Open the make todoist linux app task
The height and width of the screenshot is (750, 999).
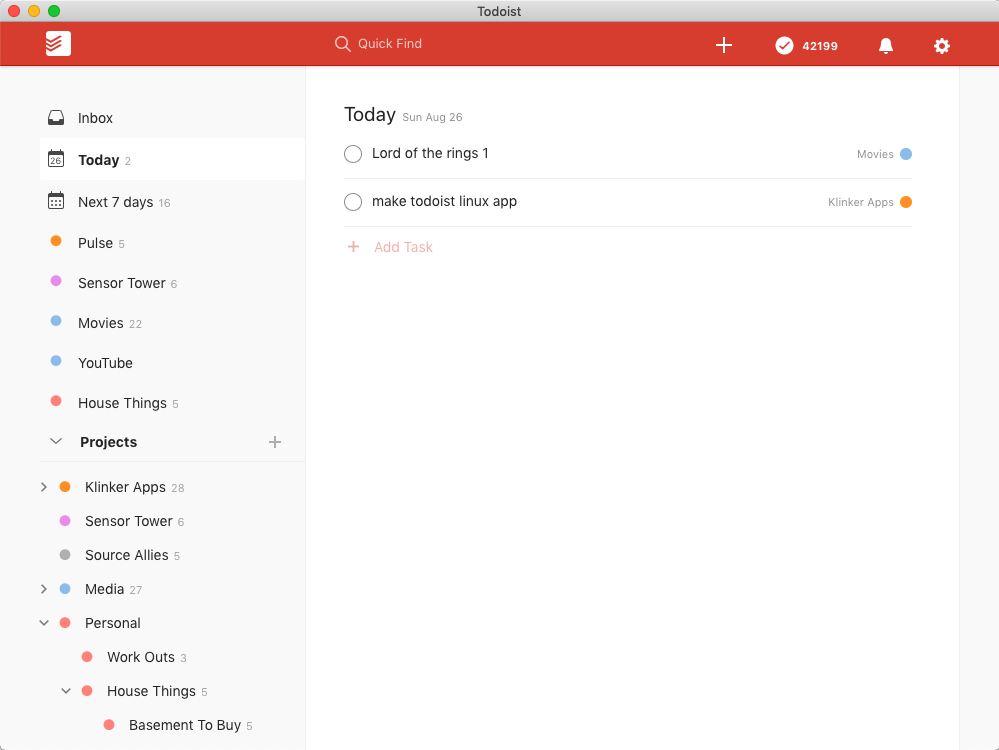coord(444,201)
